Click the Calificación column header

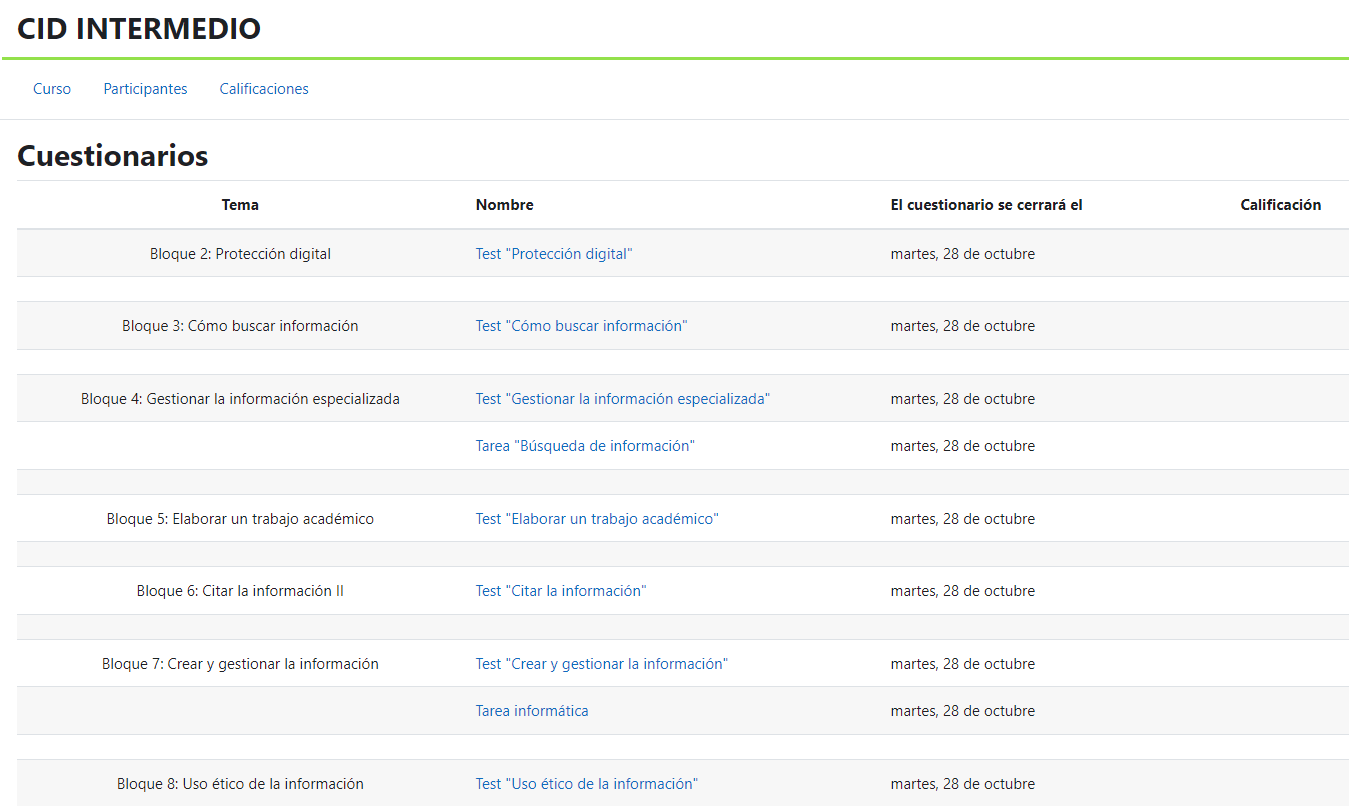(1281, 205)
